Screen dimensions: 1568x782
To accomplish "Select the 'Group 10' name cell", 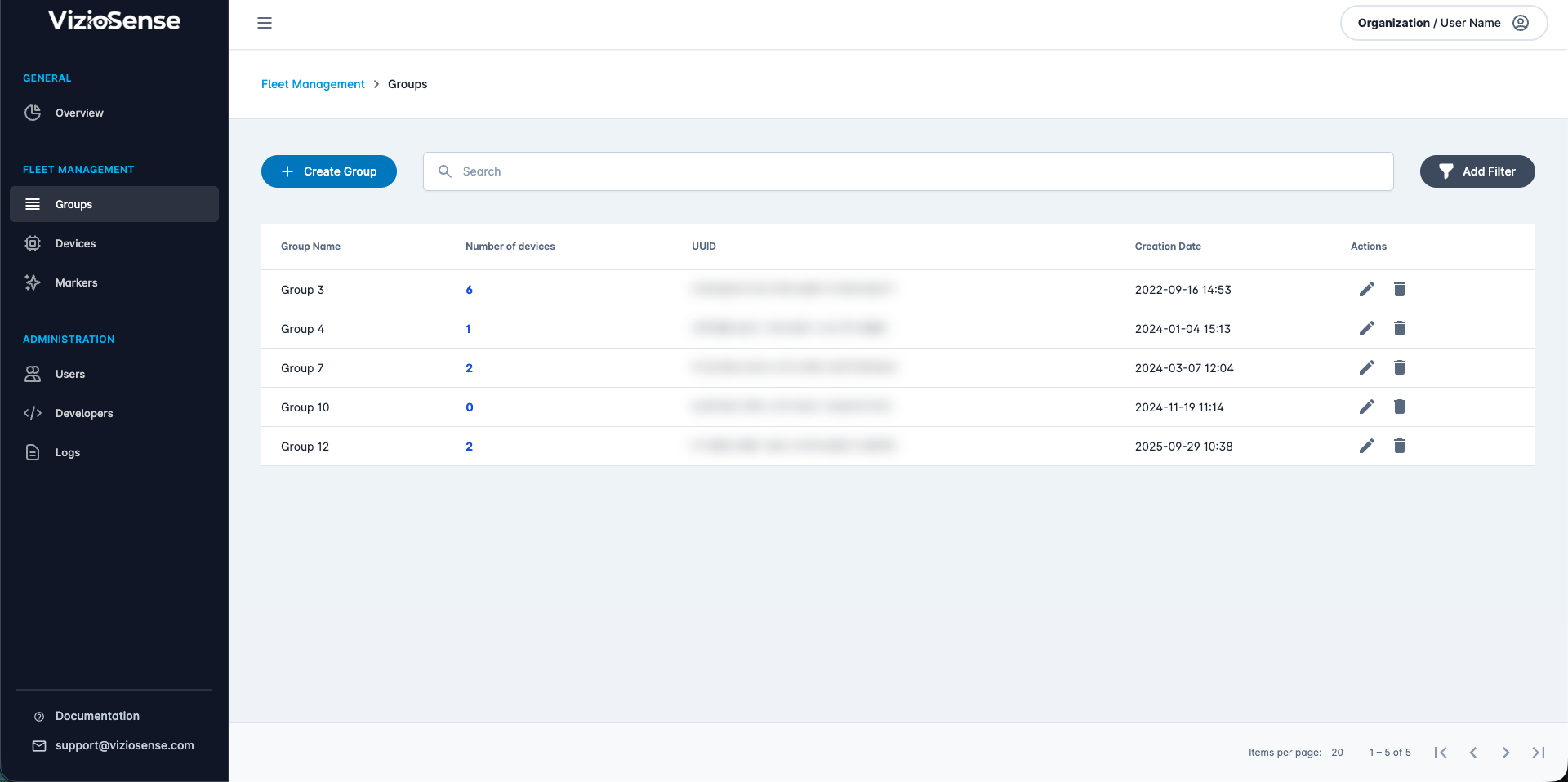I will click(x=305, y=407).
